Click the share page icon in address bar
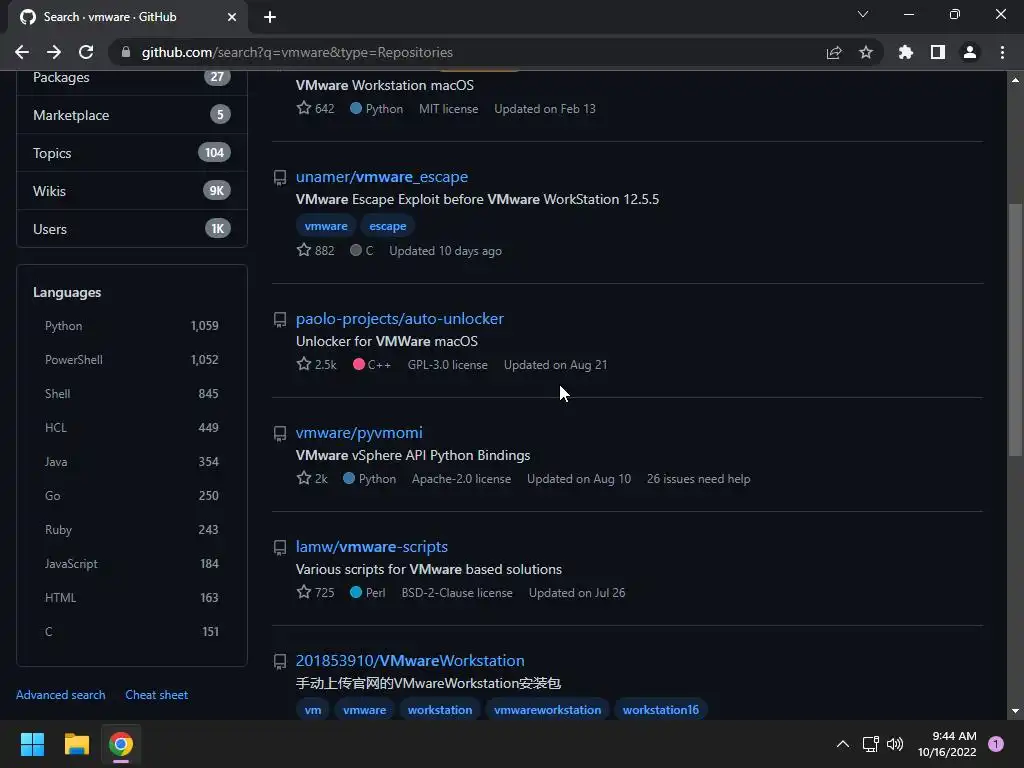This screenshot has height=768, width=1024. point(834,52)
